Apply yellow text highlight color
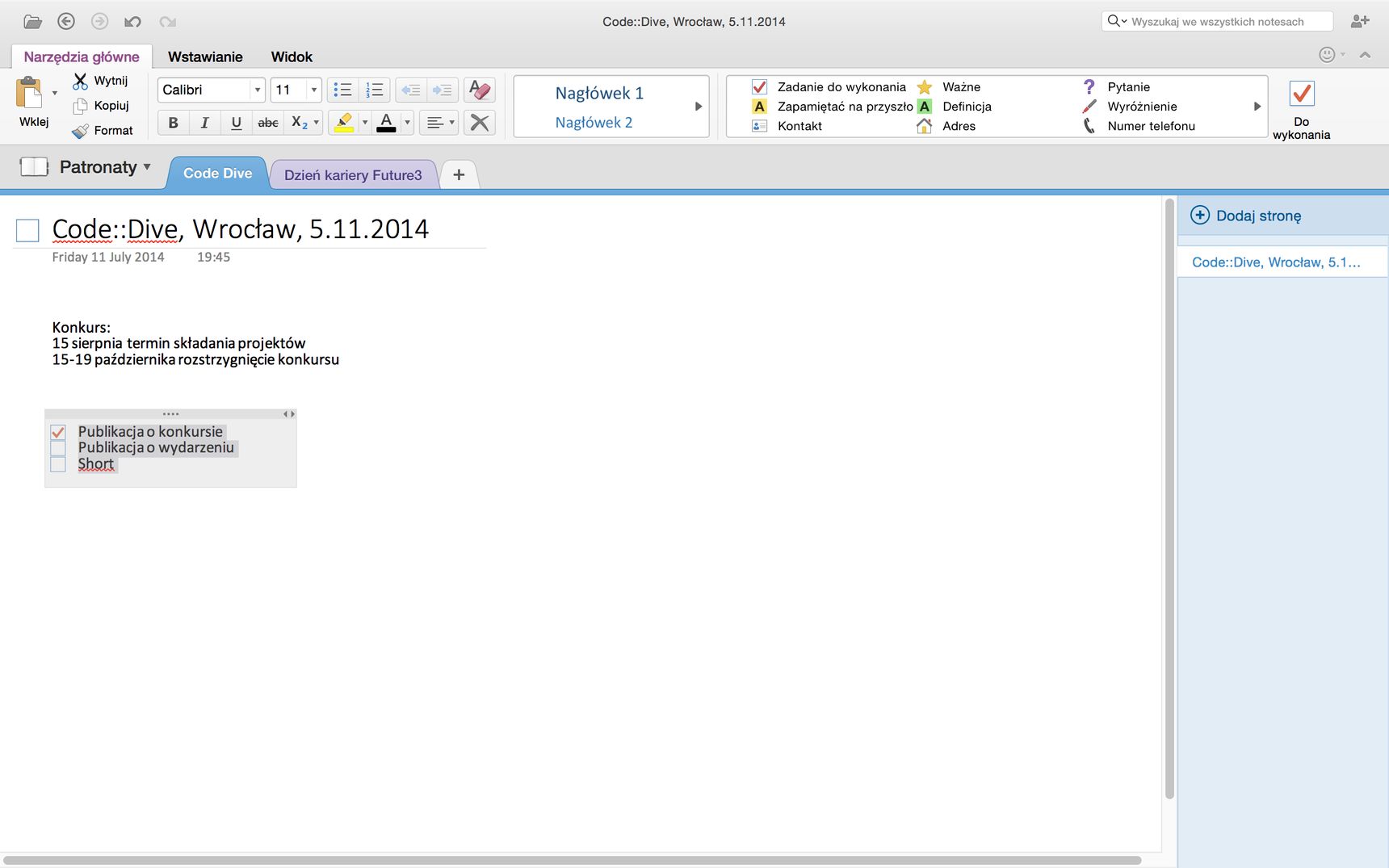 (x=344, y=123)
